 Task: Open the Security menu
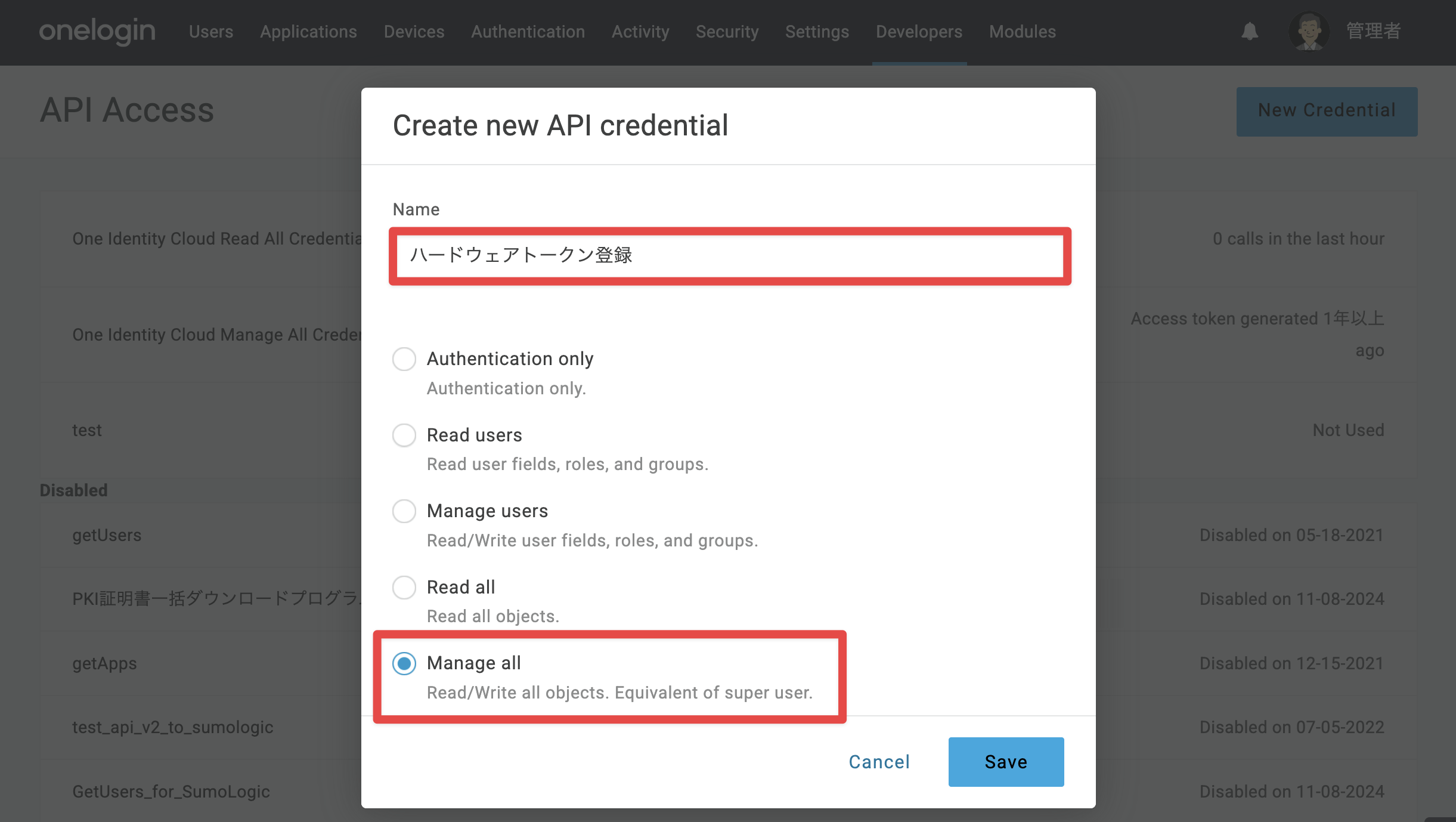(x=727, y=32)
